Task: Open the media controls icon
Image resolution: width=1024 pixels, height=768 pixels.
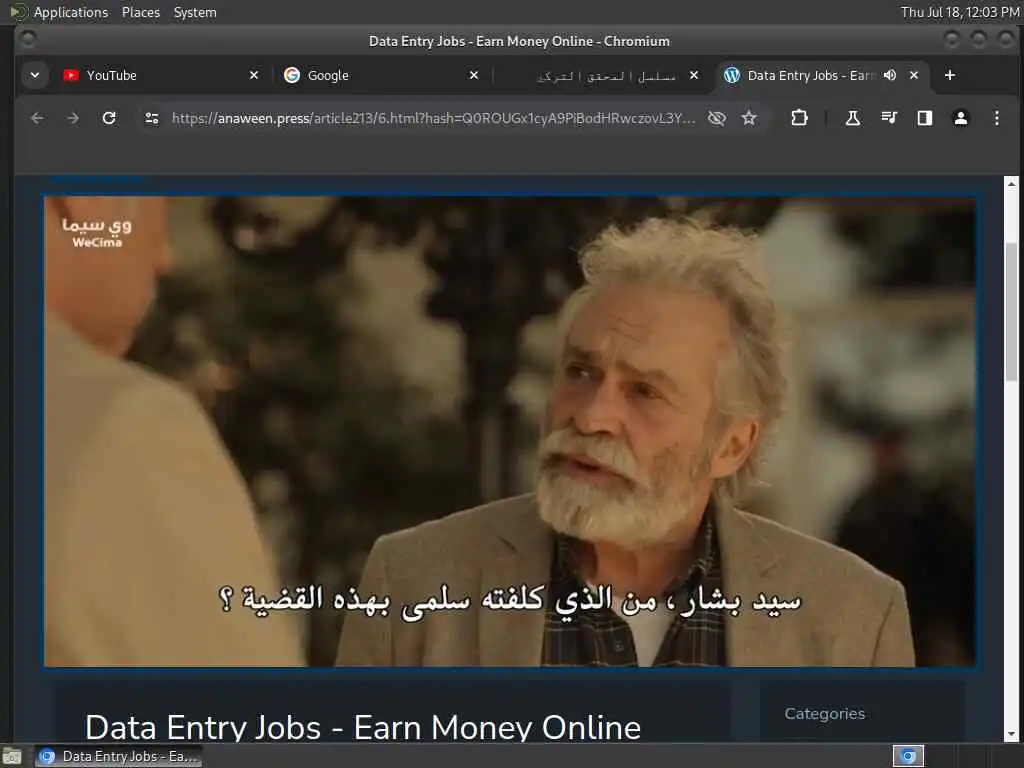Action: [x=889, y=118]
